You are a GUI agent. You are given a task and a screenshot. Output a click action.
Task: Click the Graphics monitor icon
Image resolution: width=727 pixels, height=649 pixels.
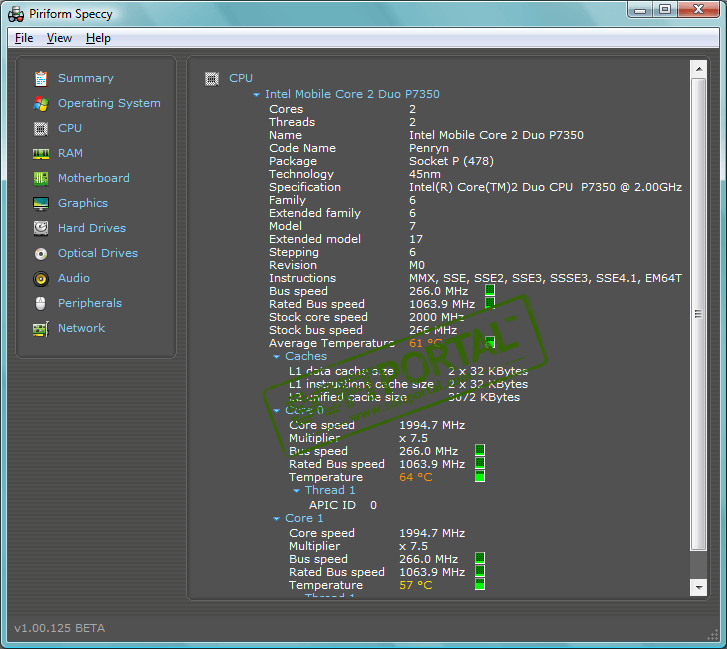pyautogui.click(x=41, y=204)
